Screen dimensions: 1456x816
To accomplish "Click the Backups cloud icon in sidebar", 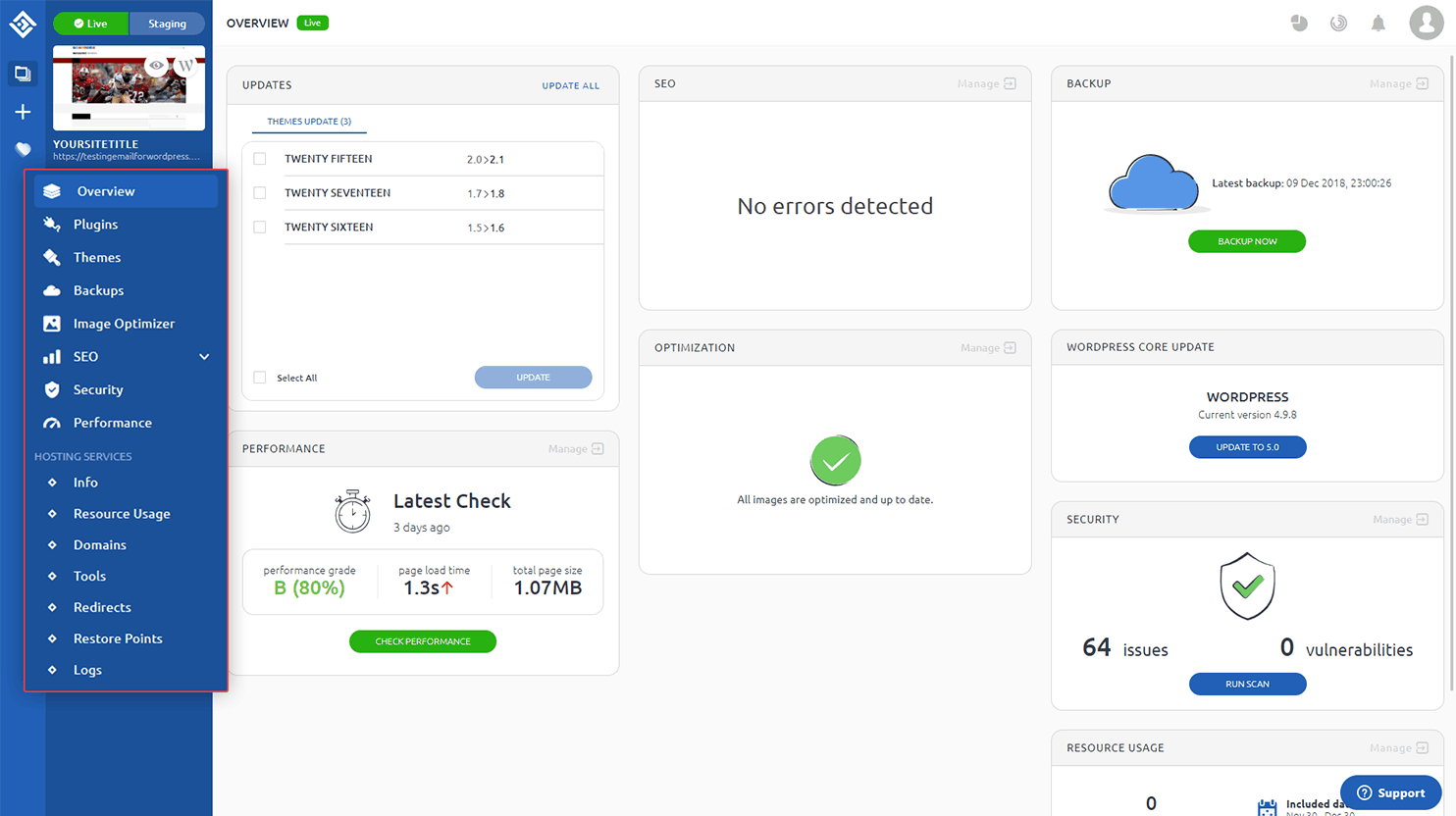I will tap(52, 290).
